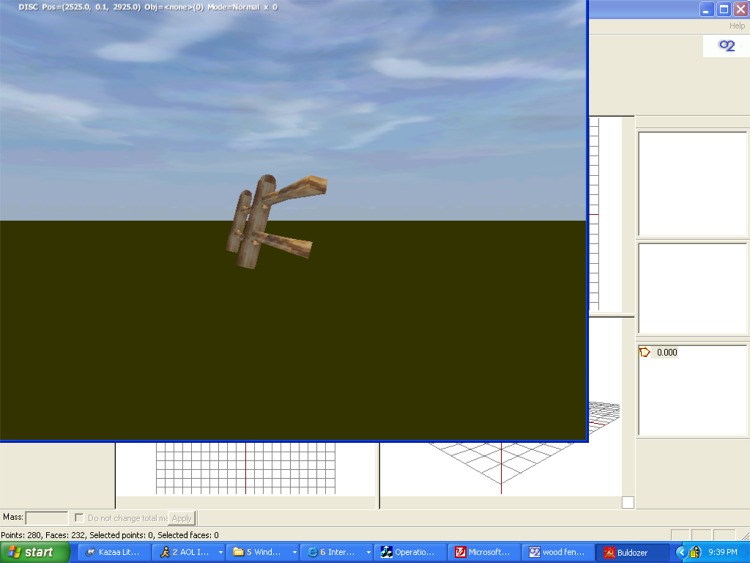Switch to Microsoft taskbar window
The width and height of the screenshot is (750, 563).
pyautogui.click(x=484, y=552)
